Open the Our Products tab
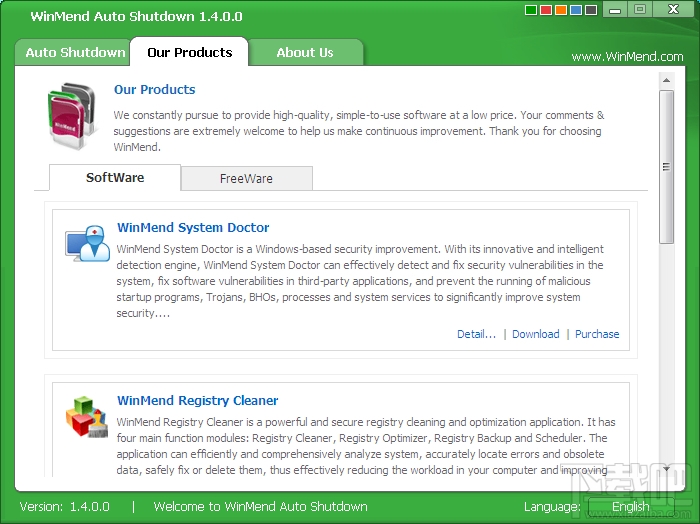The width and height of the screenshot is (700, 524). 189,52
